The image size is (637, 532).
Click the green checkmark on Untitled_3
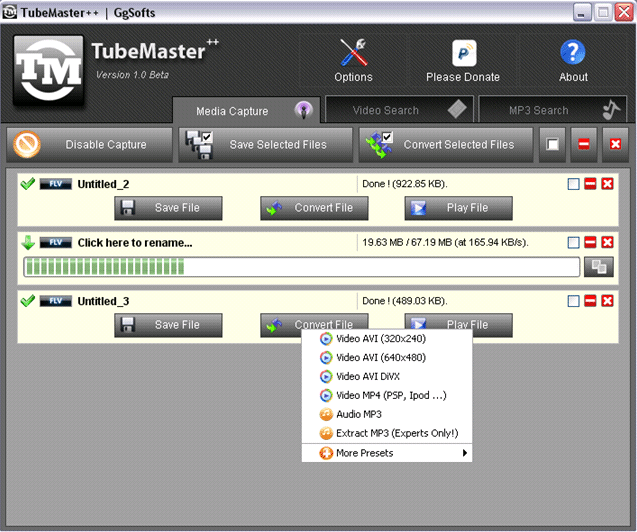coord(28,301)
